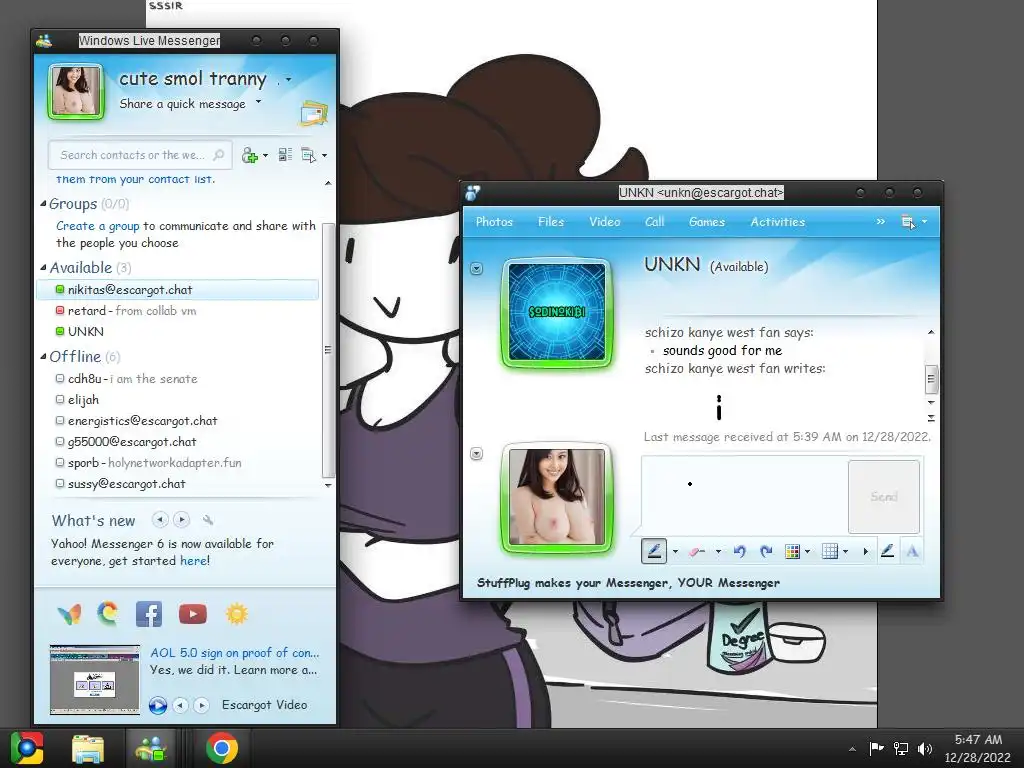Follow the 'here' link for Yahoo! Messenger

tap(193, 561)
